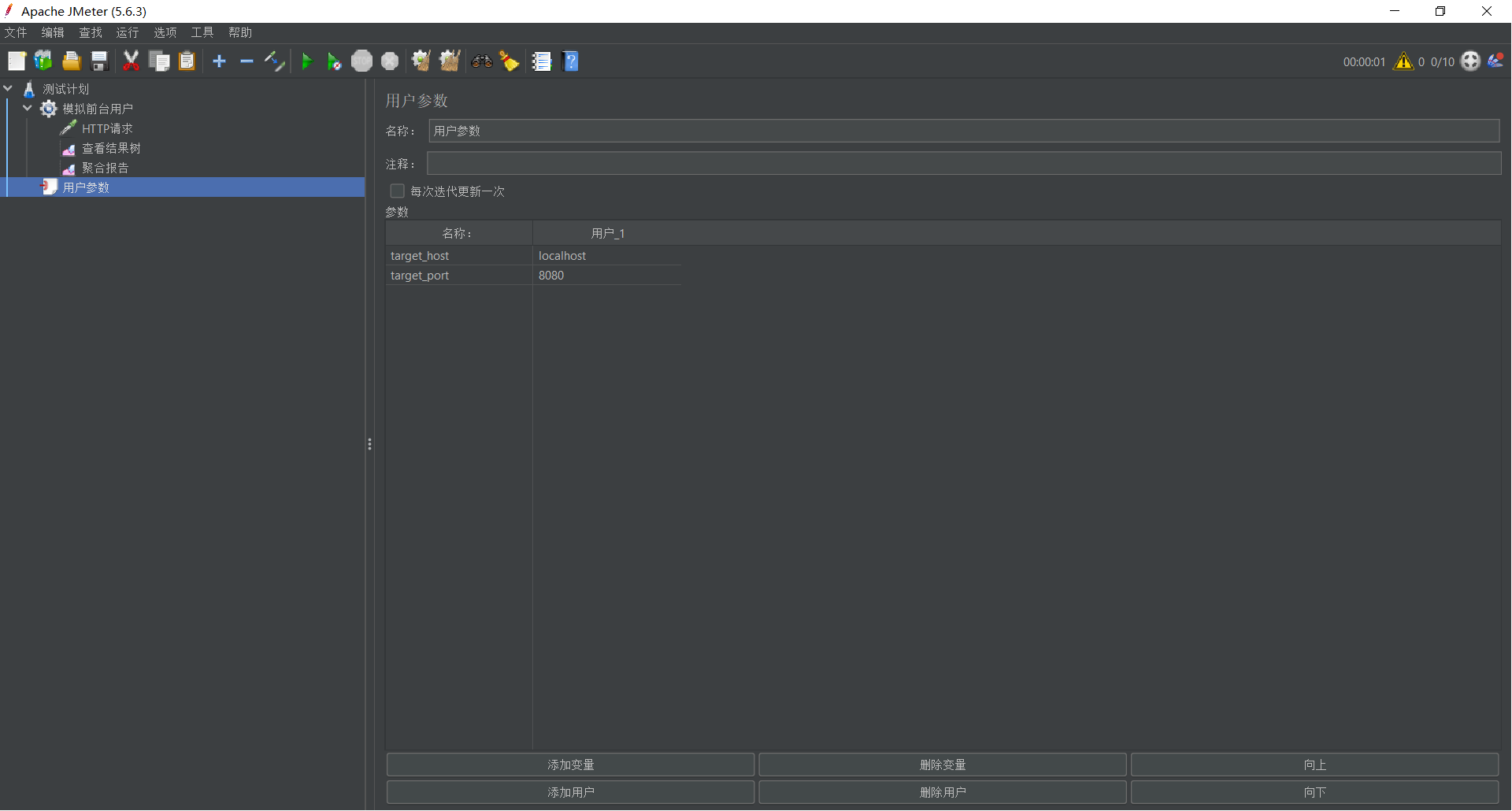Click the panel divider handle

coord(369,444)
